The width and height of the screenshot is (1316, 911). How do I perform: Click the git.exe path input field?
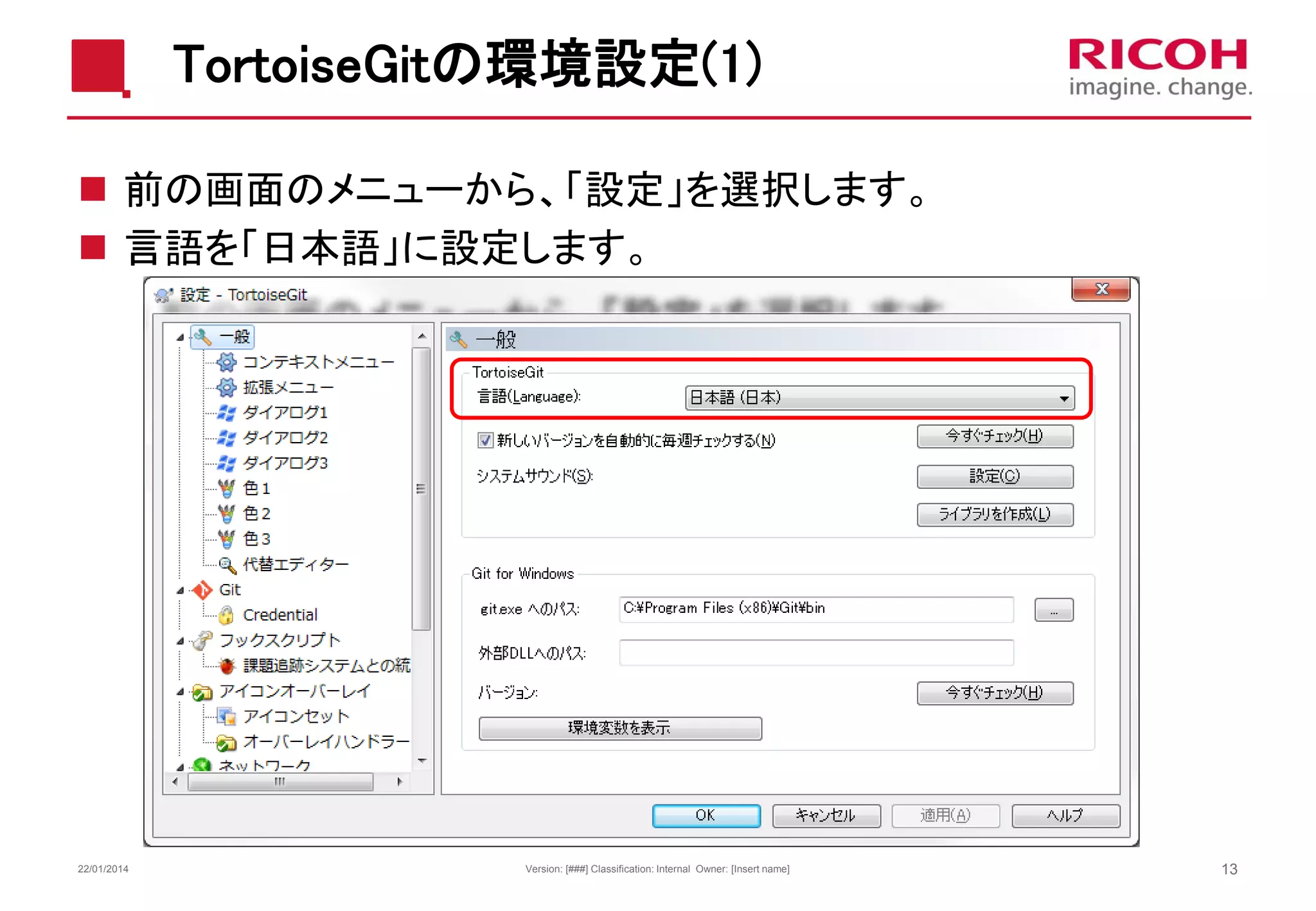point(816,609)
